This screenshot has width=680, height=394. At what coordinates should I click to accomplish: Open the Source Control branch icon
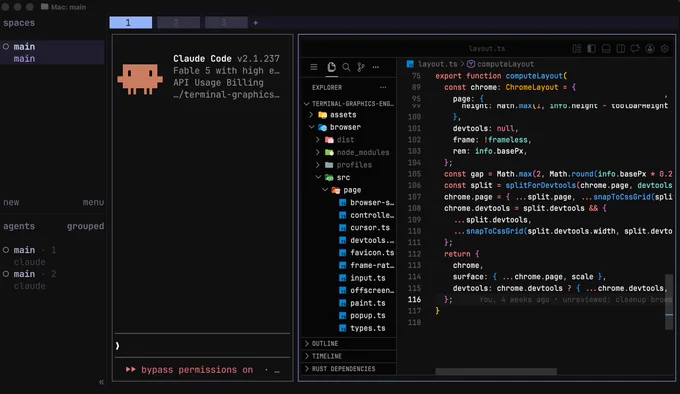coord(361,67)
